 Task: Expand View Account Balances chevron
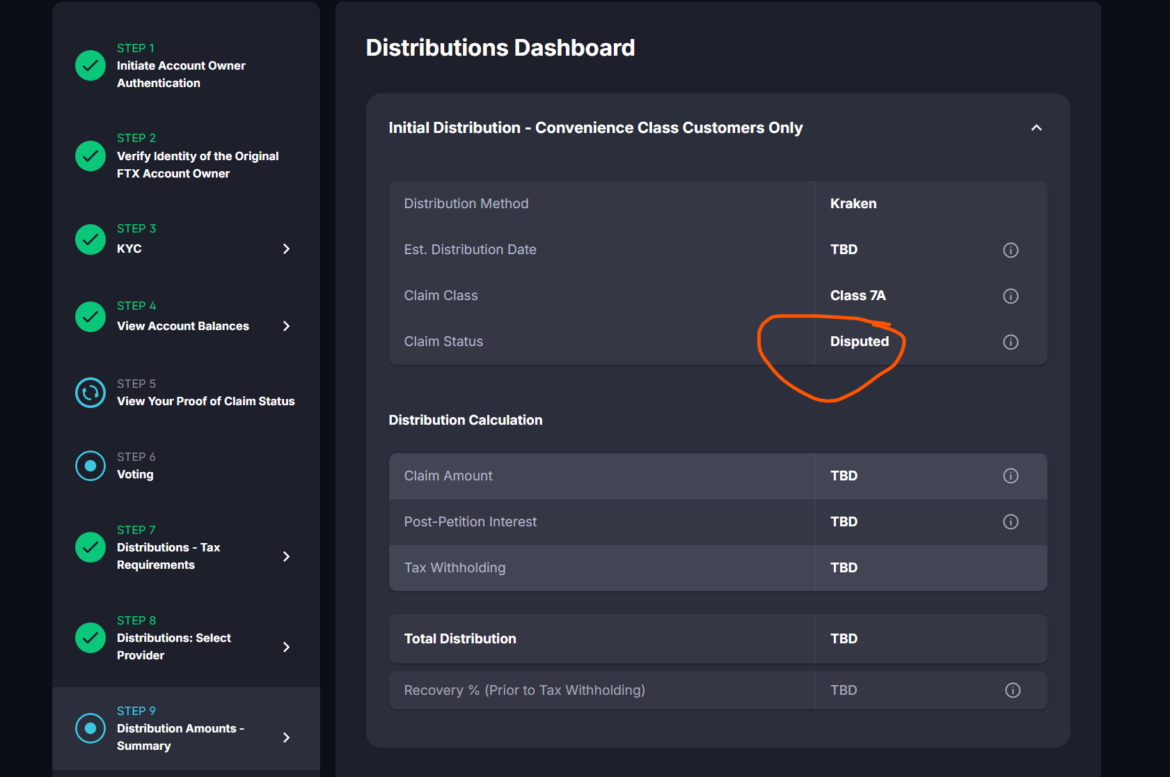[286, 326]
